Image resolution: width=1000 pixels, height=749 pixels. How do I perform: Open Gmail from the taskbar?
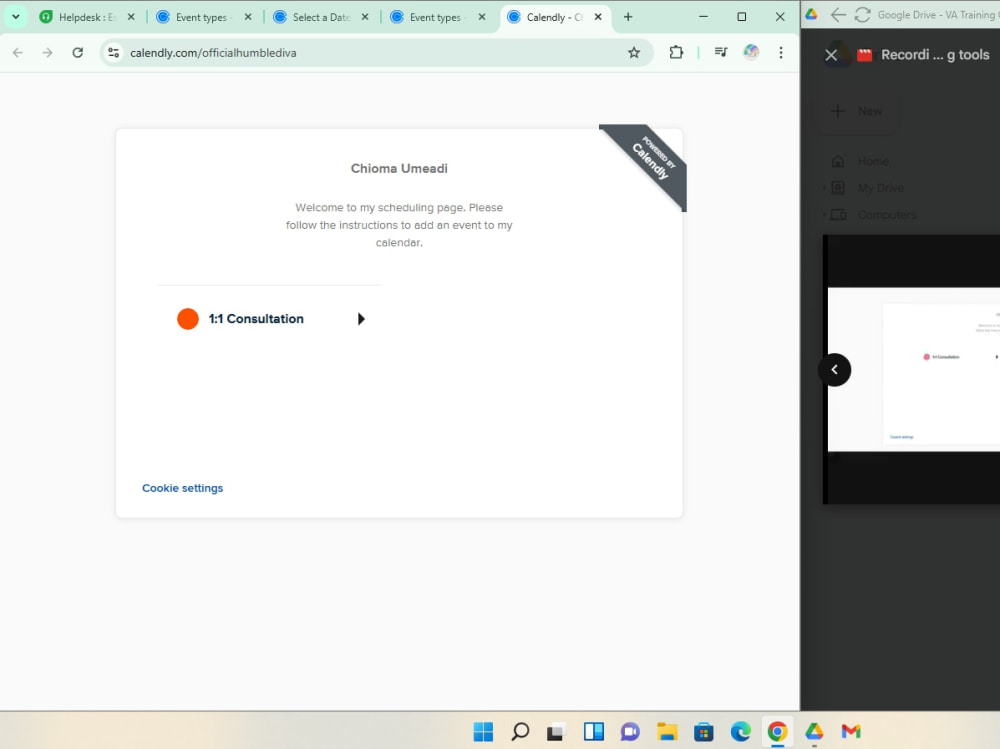[851, 732]
